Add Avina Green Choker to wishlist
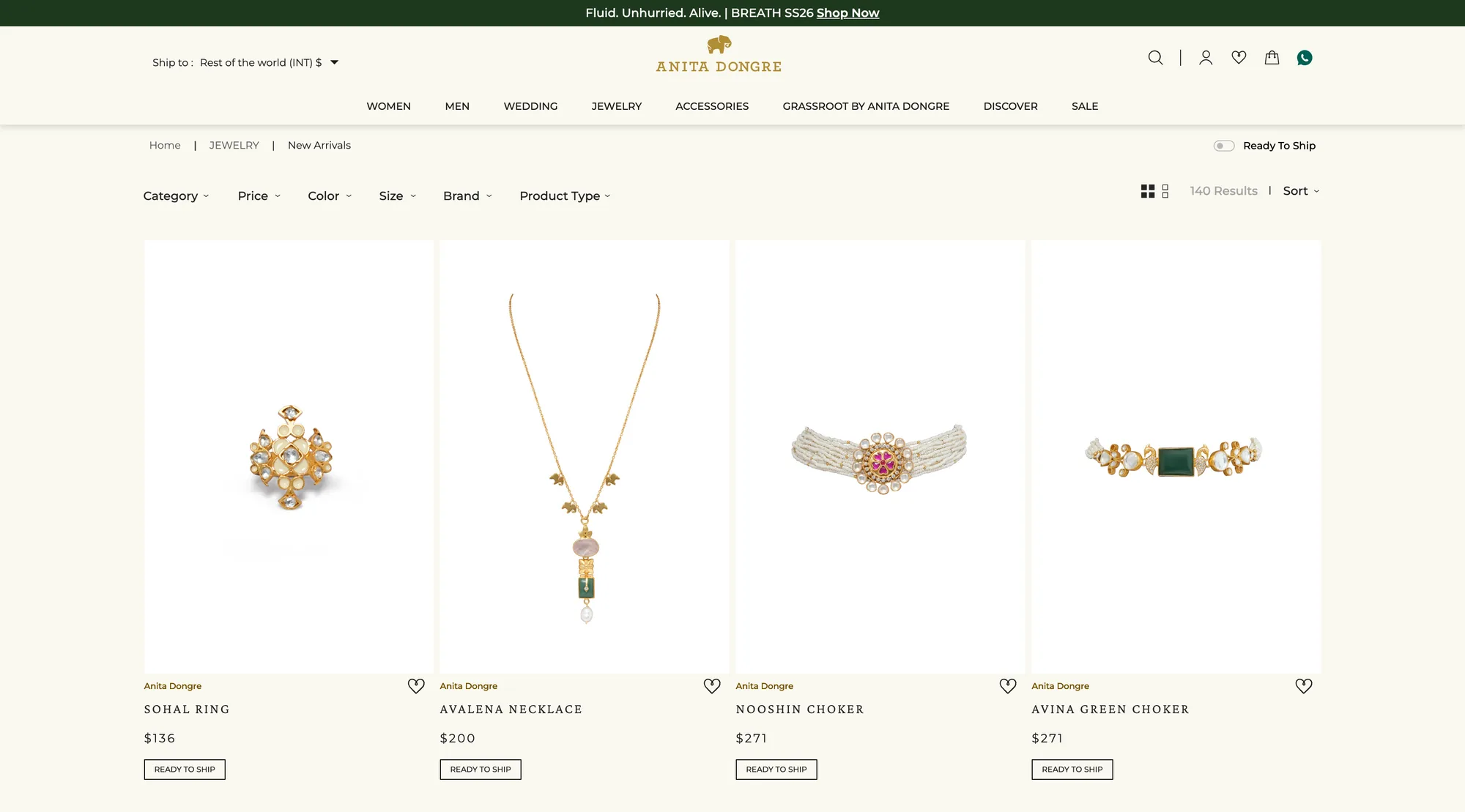This screenshot has height=812, width=1465. point(1304,686)
